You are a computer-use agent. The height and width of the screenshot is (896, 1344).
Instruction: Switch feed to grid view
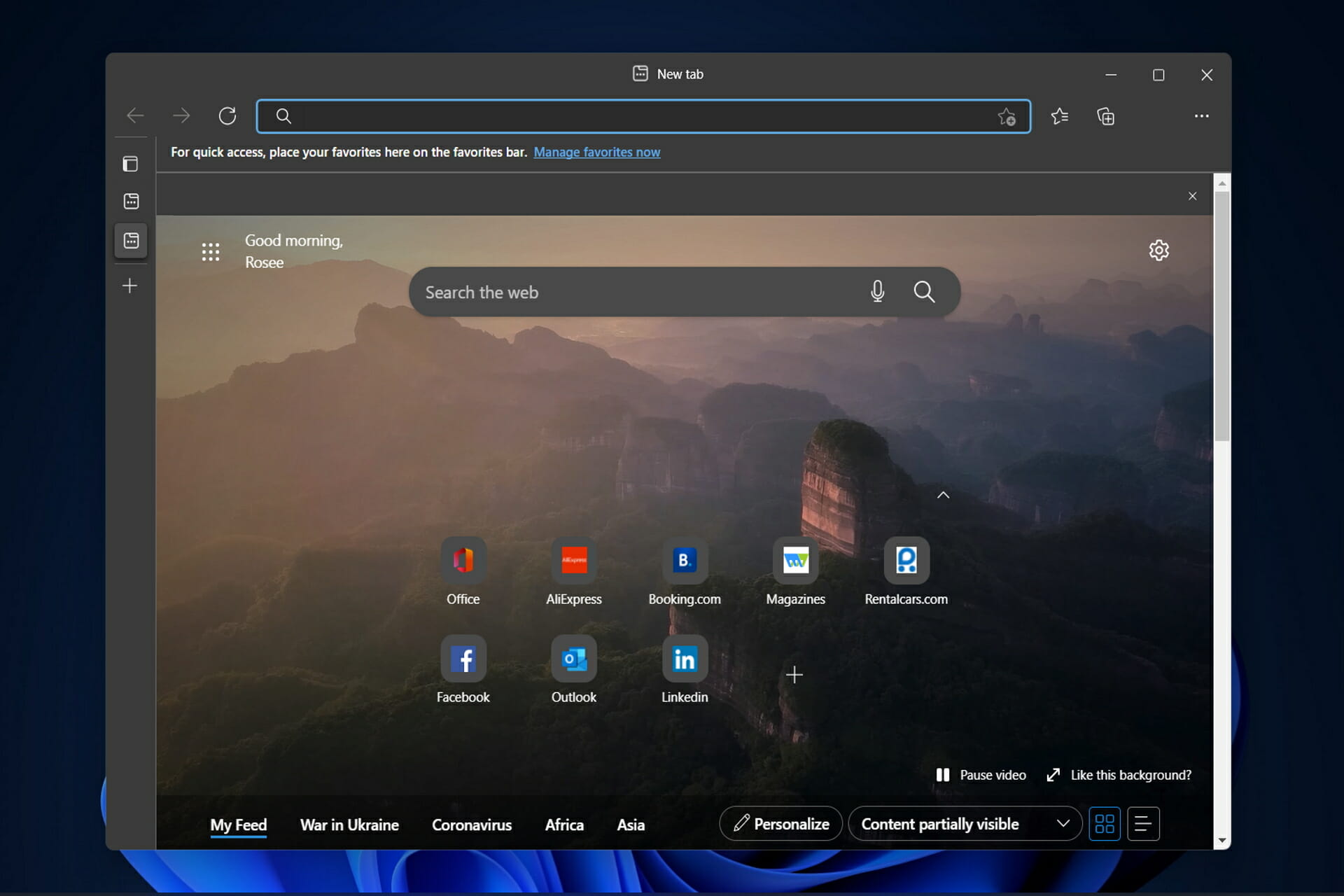click(1105, 824)
